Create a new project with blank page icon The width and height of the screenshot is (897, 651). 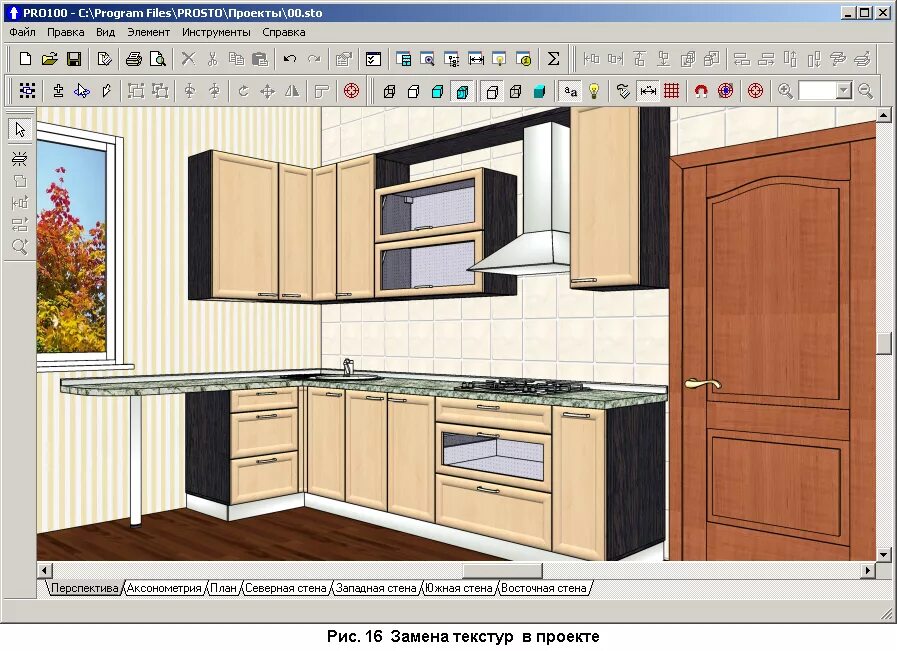(25, 58)
